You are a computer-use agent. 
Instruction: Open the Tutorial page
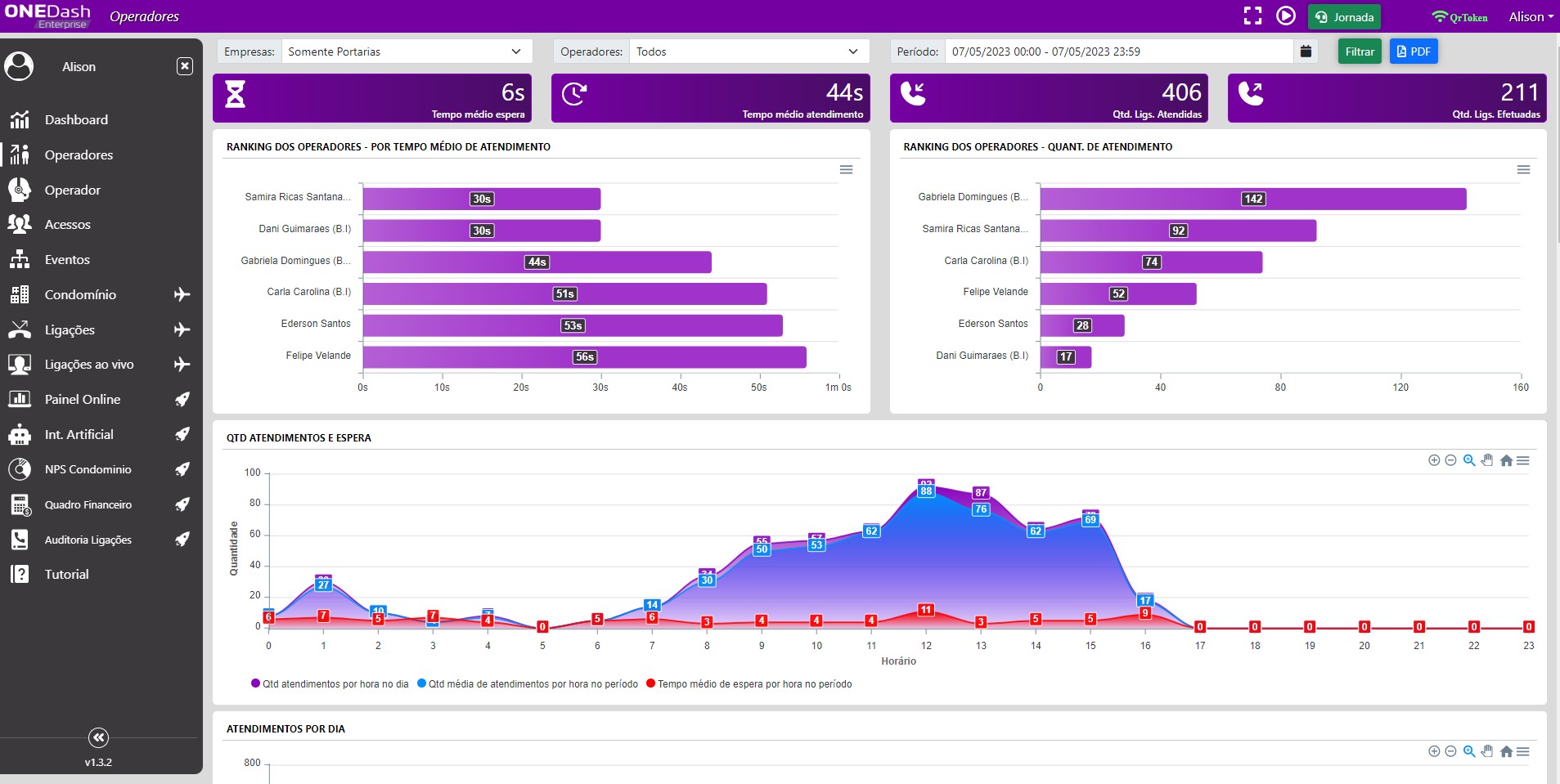point(66,575)
